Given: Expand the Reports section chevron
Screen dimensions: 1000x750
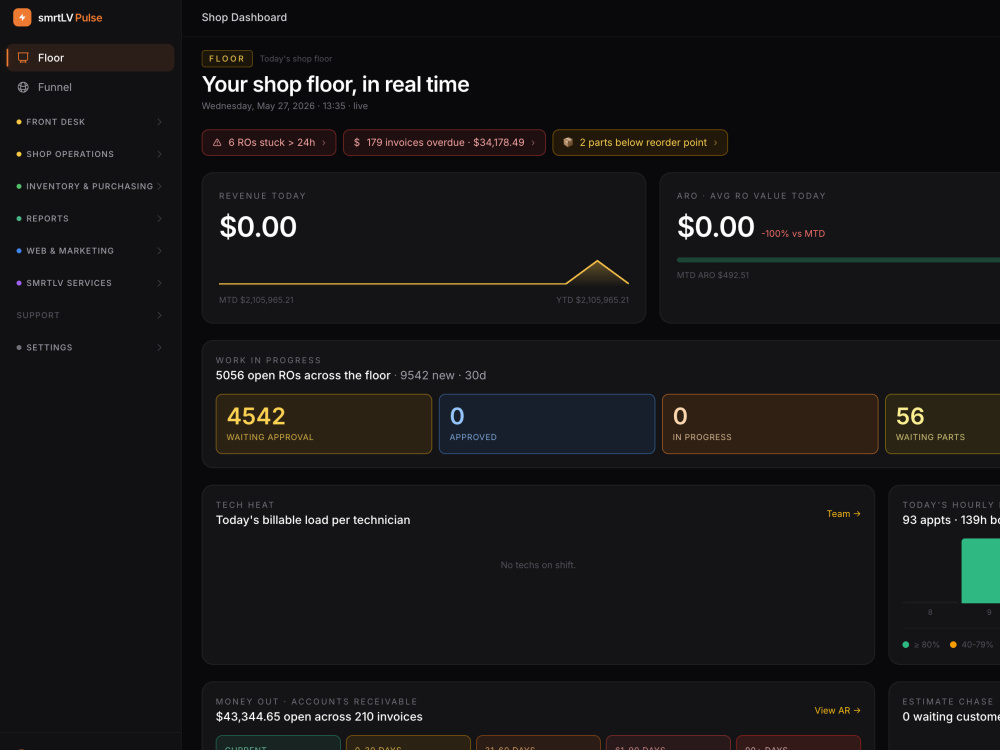Looking at the screenshot, I should pos(159,219).
